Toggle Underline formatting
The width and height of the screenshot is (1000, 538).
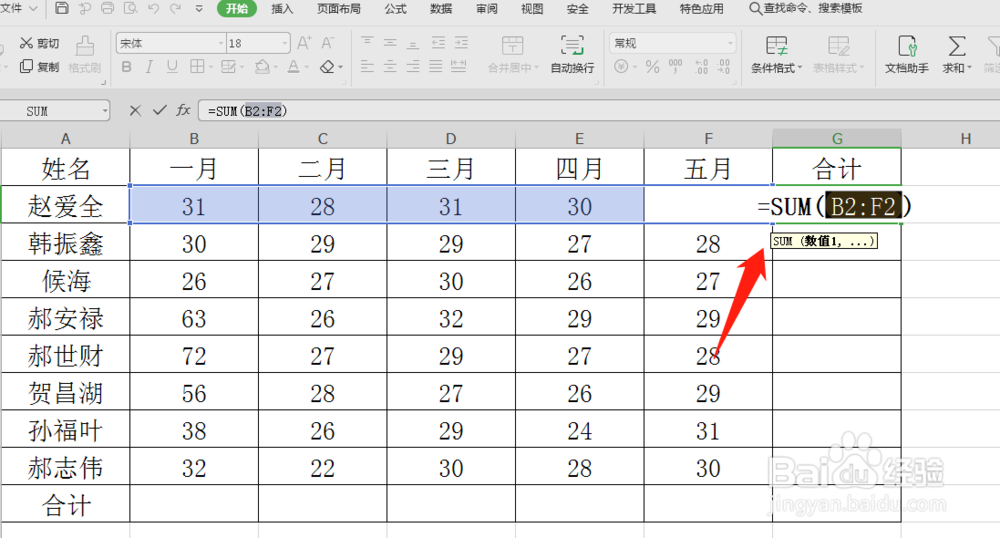click(x=172, y=66)
